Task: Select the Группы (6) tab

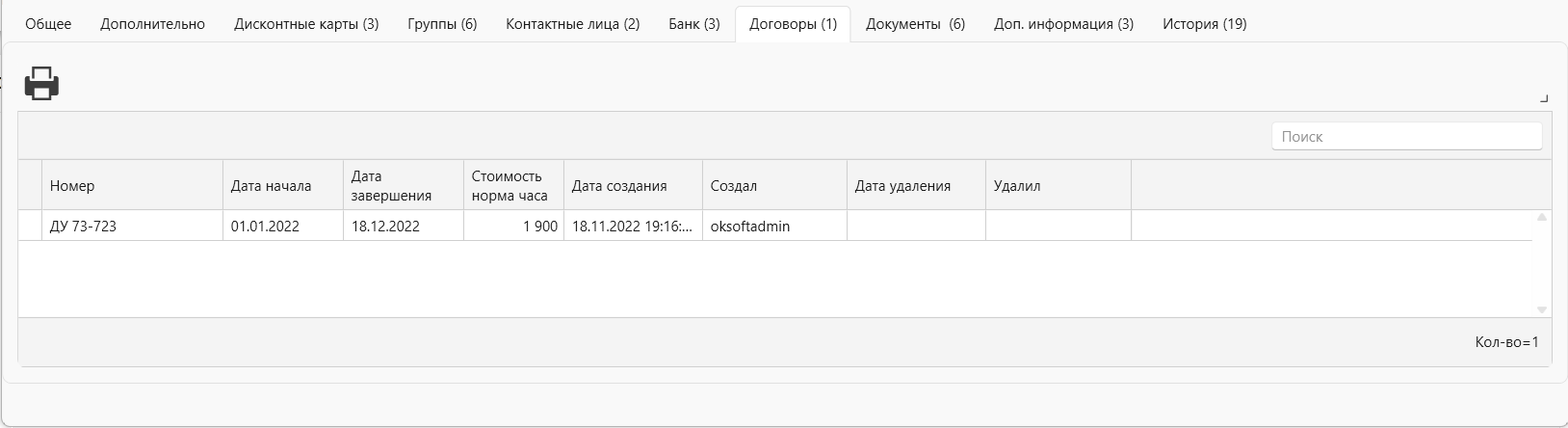Action: tap(442, 24)
